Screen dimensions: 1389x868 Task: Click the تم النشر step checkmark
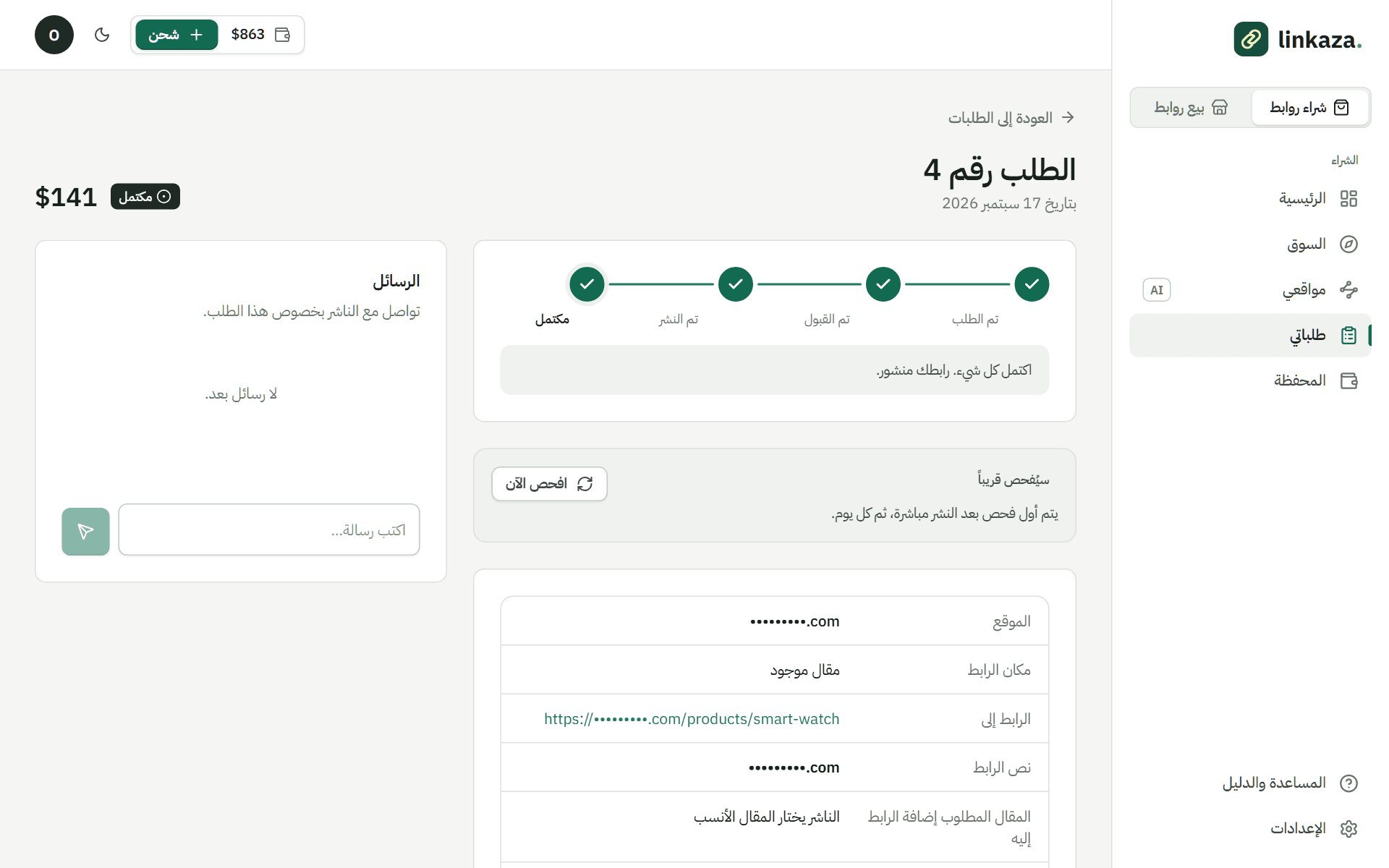click(736, 284)
